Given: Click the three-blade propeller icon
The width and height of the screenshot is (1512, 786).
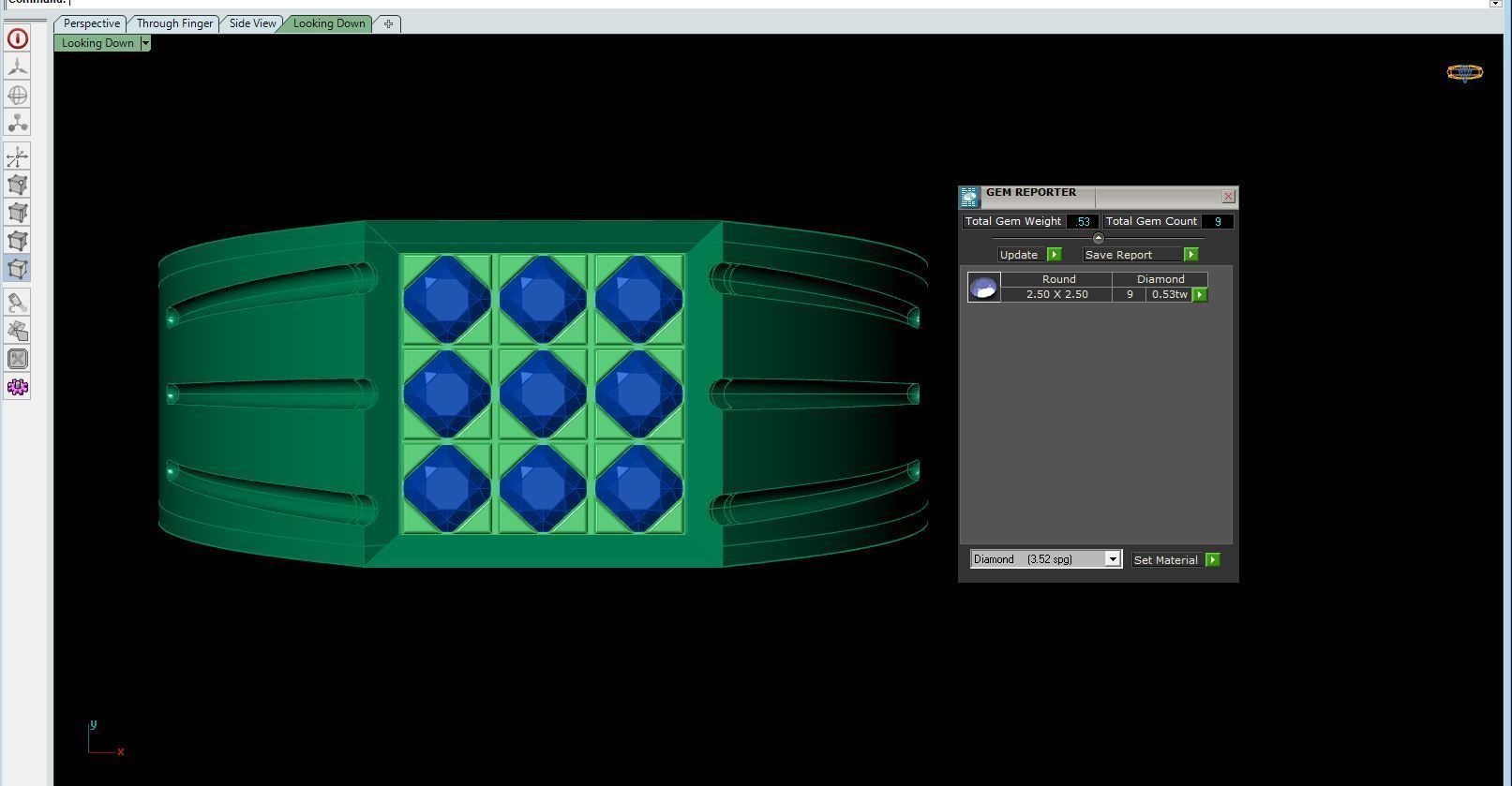Looking at the screenshot, I should click(x=17, y=67).
